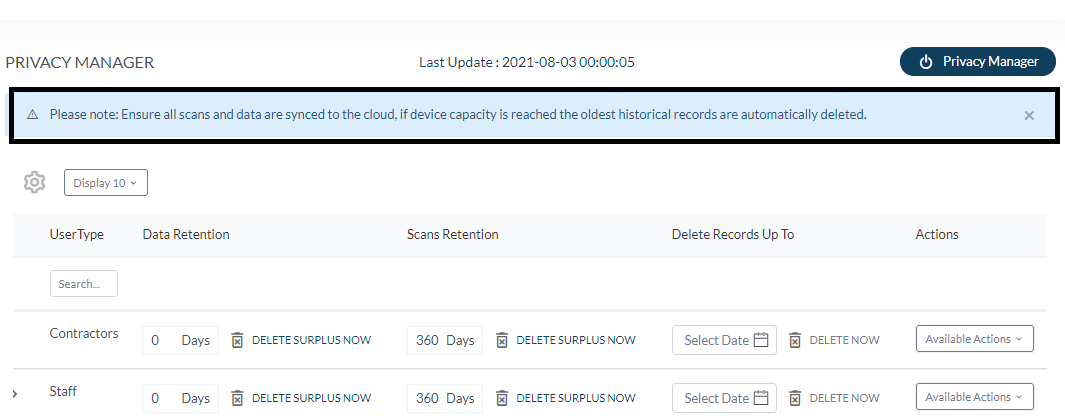Click the warning triangle icon in banner
Viewport: 1065px width, 419px height.
tap(32, 115)
